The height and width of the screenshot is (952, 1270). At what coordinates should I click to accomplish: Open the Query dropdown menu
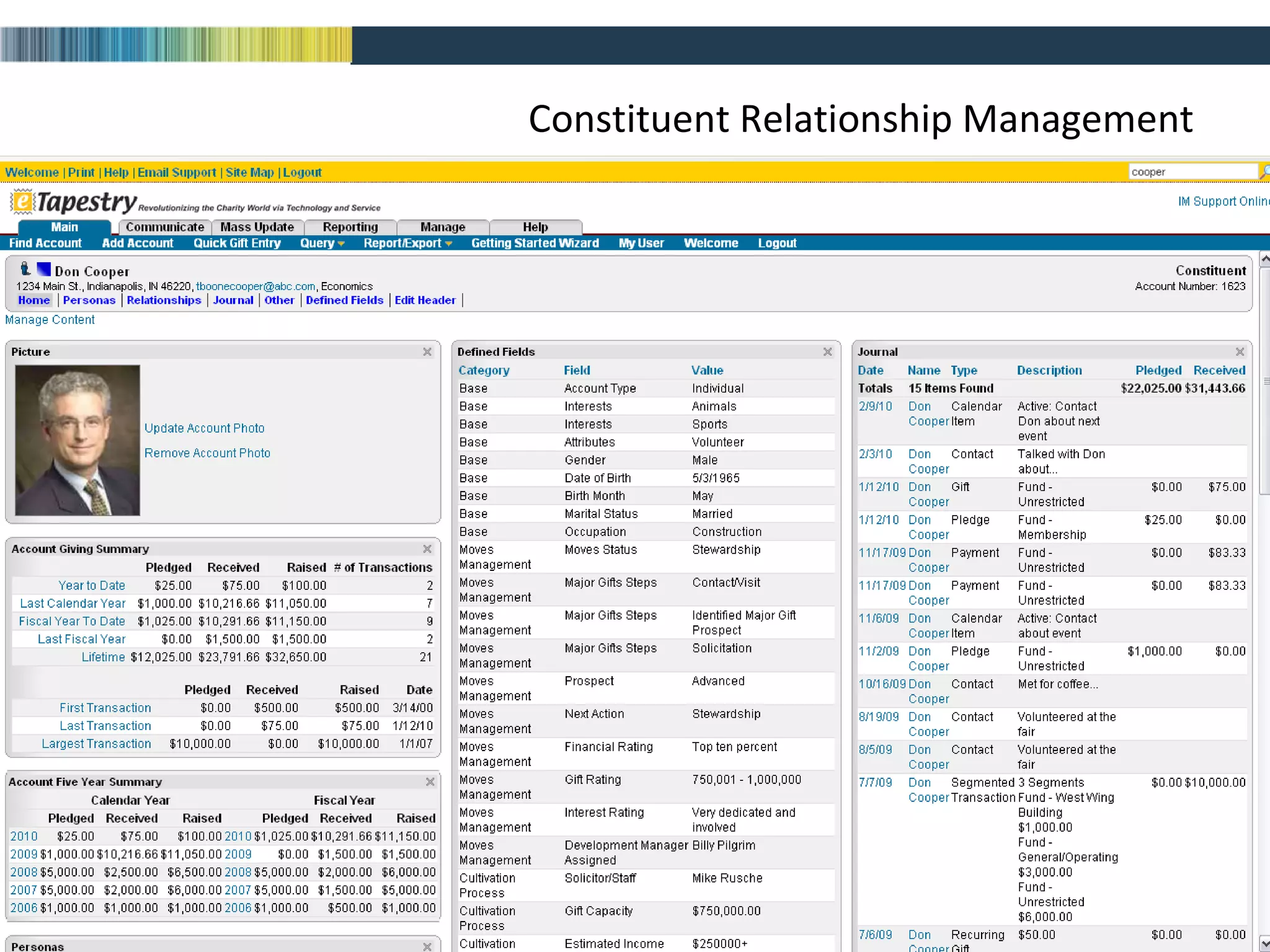tap(322, 243)
